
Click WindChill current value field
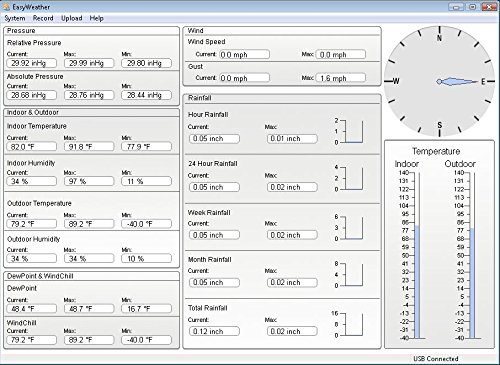32,340
